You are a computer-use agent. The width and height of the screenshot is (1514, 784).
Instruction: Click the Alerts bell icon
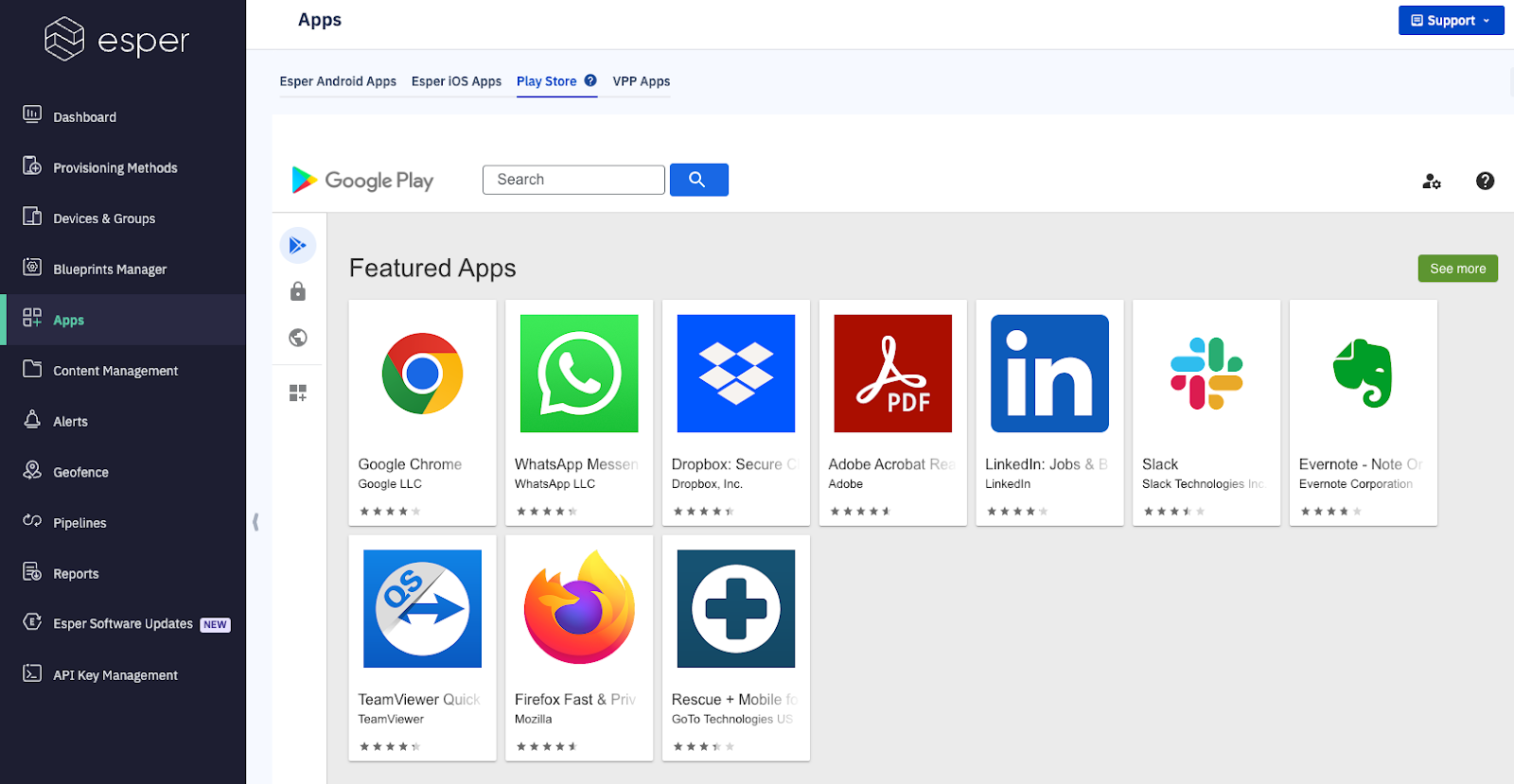tap(32, 419)
